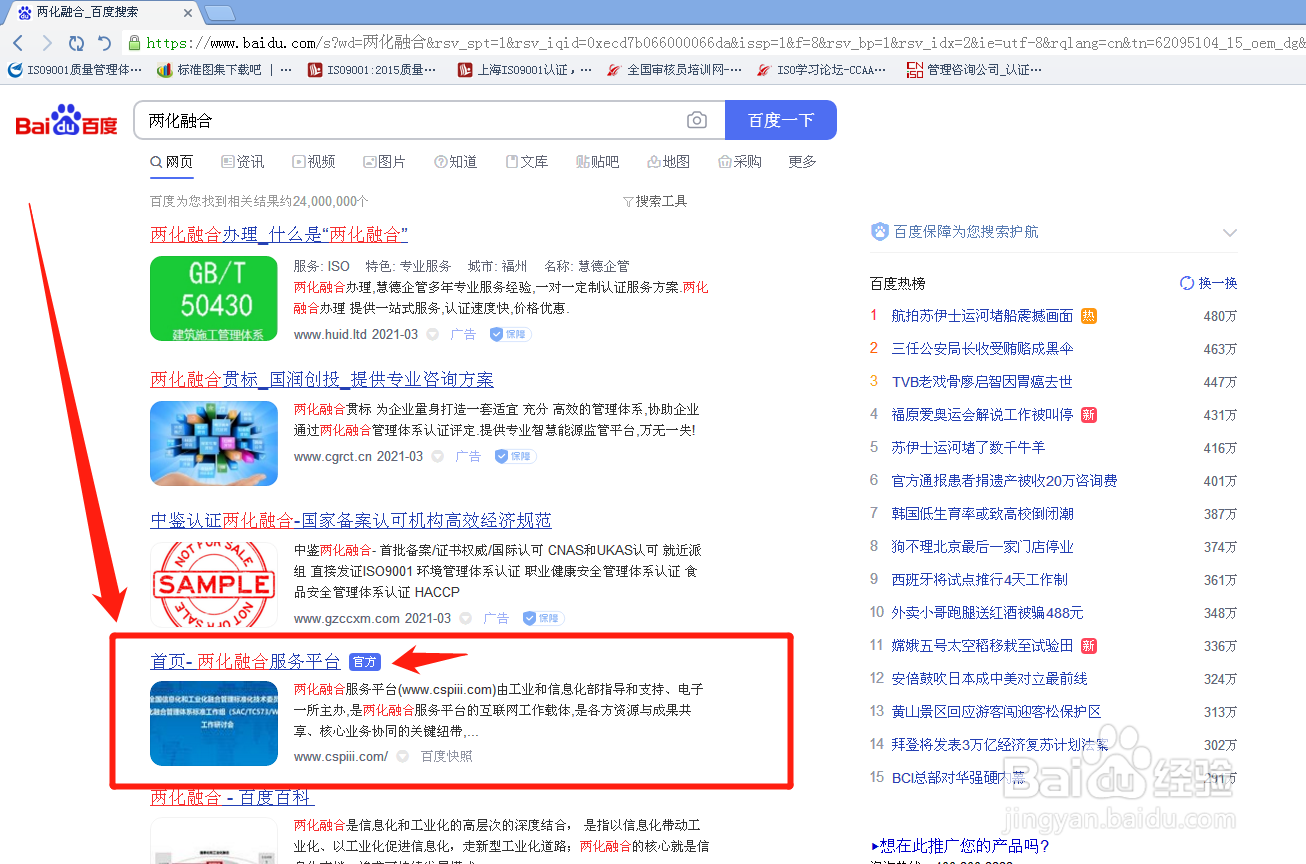1306x864 pixels.
Task: Click 保障 badge on gzccxm.com result
Action: 543,618
